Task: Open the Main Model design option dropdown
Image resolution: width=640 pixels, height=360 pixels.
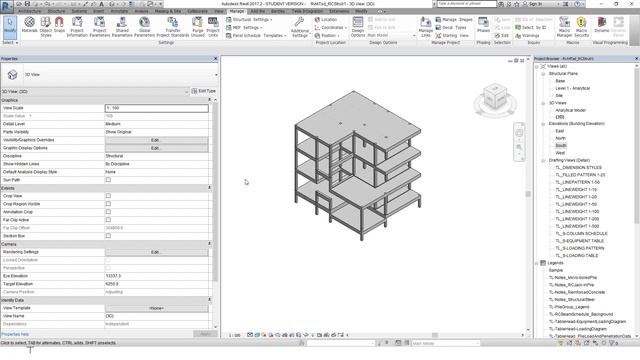Action: click(x=391, y=36)
